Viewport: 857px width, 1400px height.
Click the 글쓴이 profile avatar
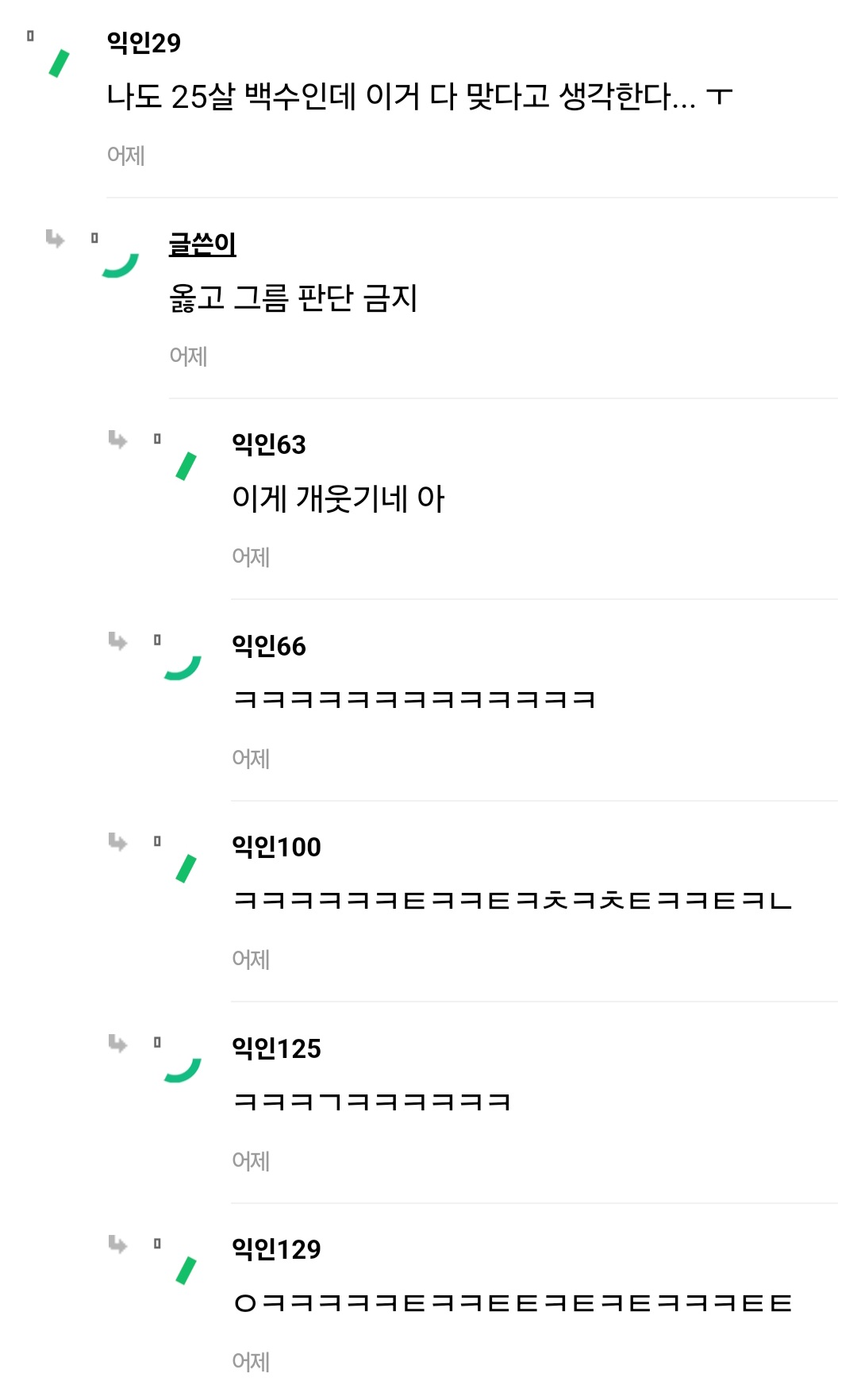pyautogui.click(x=121, y=264)
